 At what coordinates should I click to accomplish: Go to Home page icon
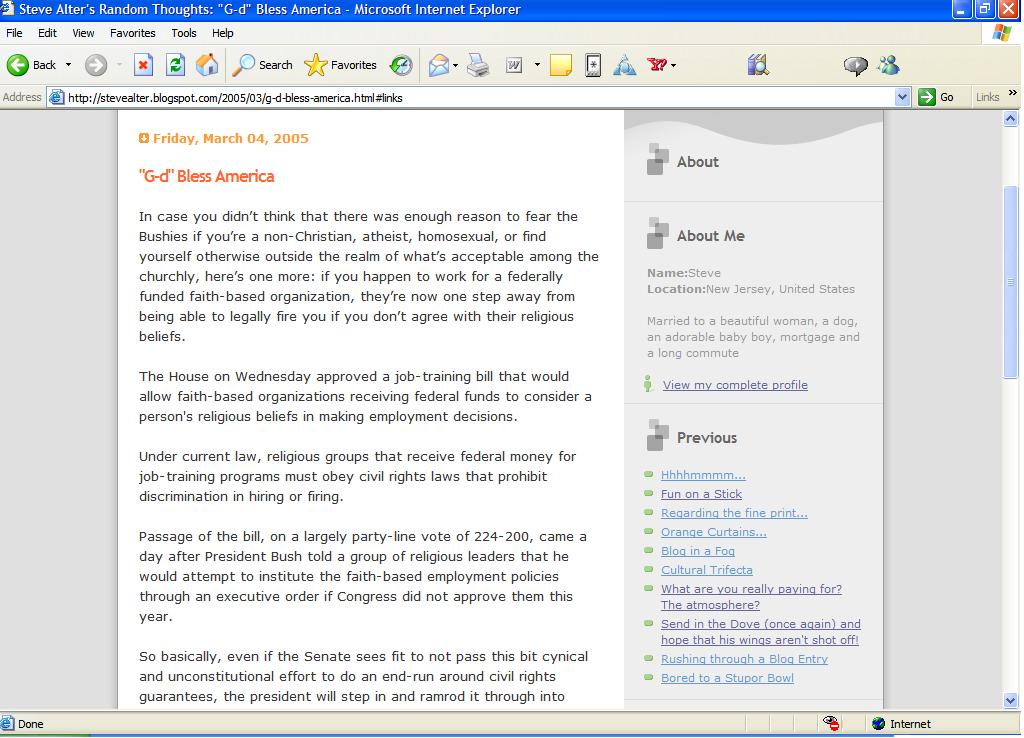tap(207, 65)
